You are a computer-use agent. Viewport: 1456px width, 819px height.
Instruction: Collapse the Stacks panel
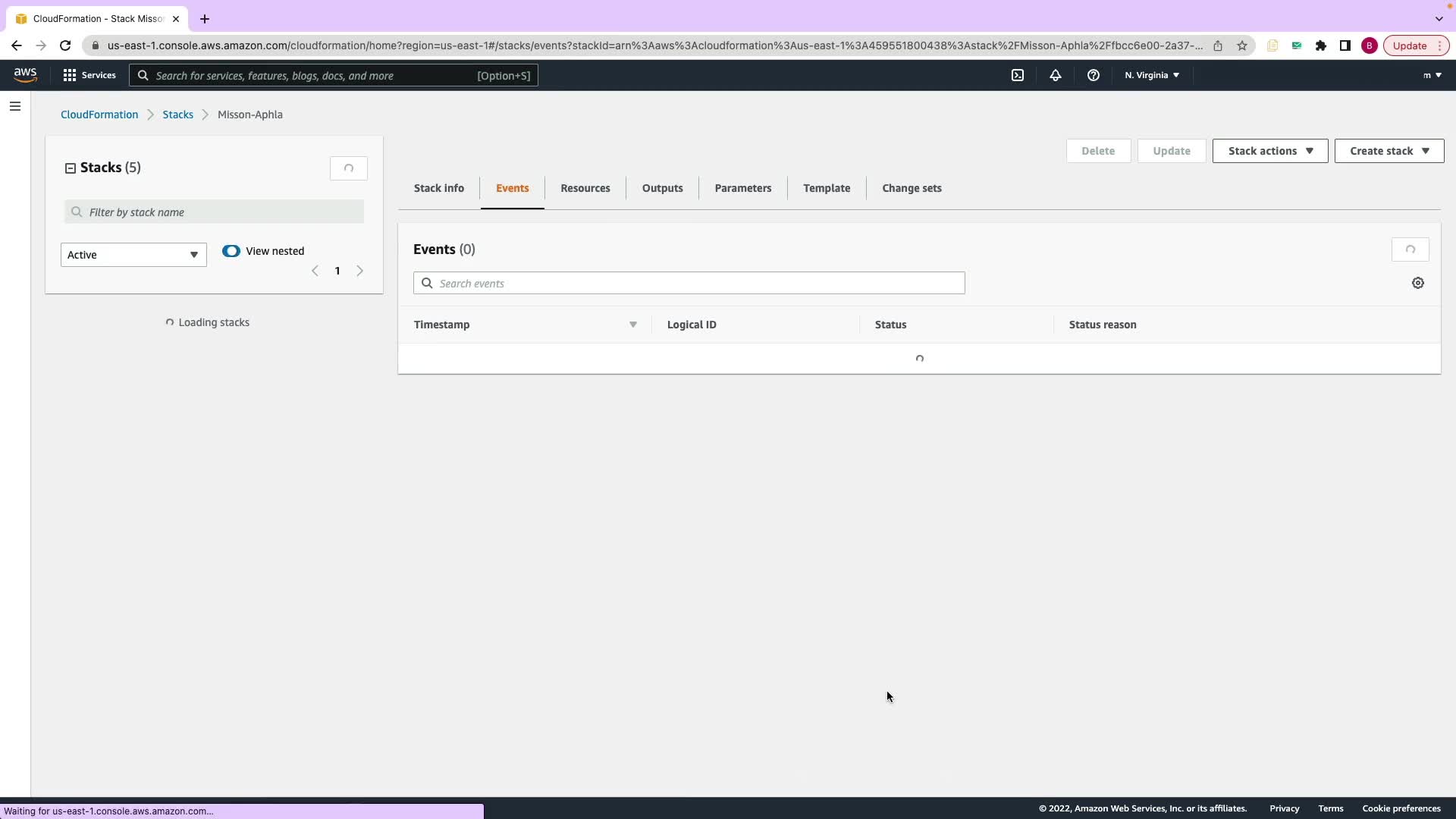pyautogui.click(x=71, y=168)
